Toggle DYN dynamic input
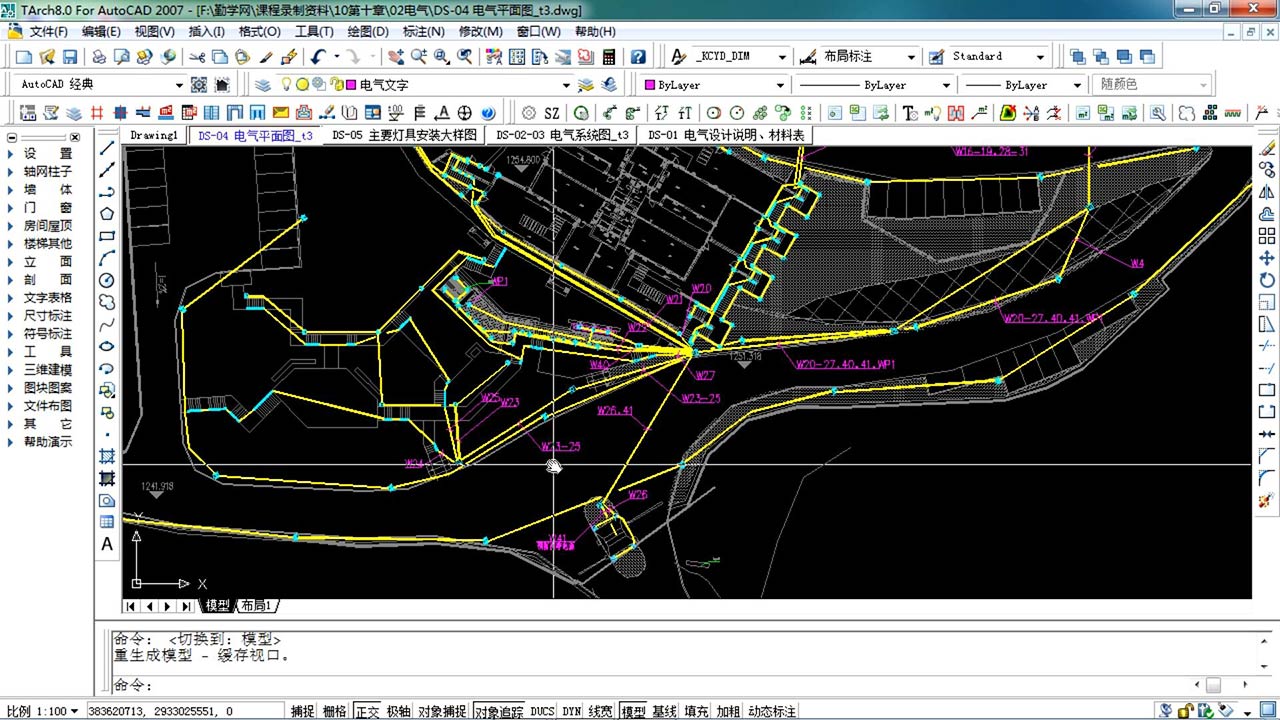 [571, 711]
